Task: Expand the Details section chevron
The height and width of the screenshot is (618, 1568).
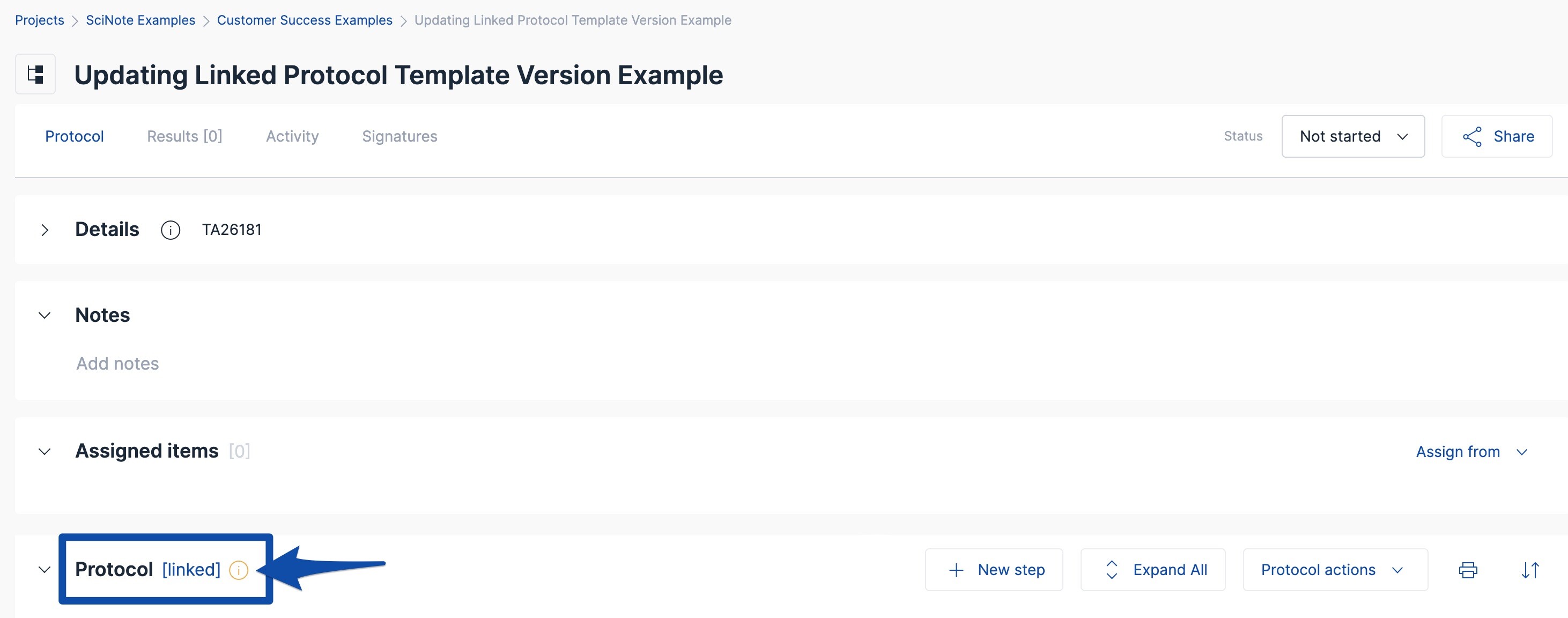Action: tap(45, 230)
